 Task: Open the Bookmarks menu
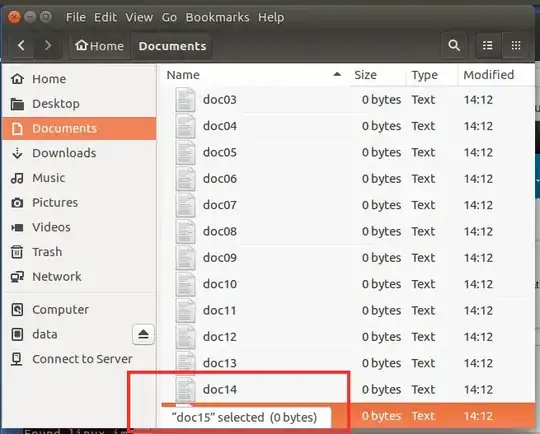point(217,17)
